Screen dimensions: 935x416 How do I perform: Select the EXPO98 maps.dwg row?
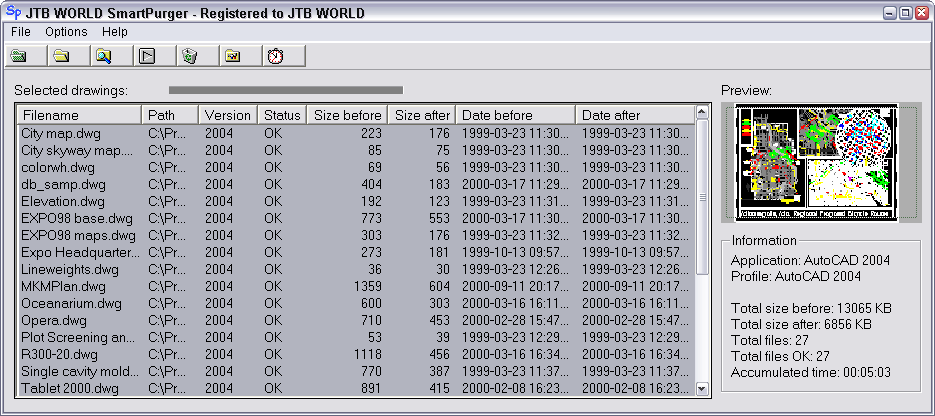pyautogui.click(x=355, y=235)
